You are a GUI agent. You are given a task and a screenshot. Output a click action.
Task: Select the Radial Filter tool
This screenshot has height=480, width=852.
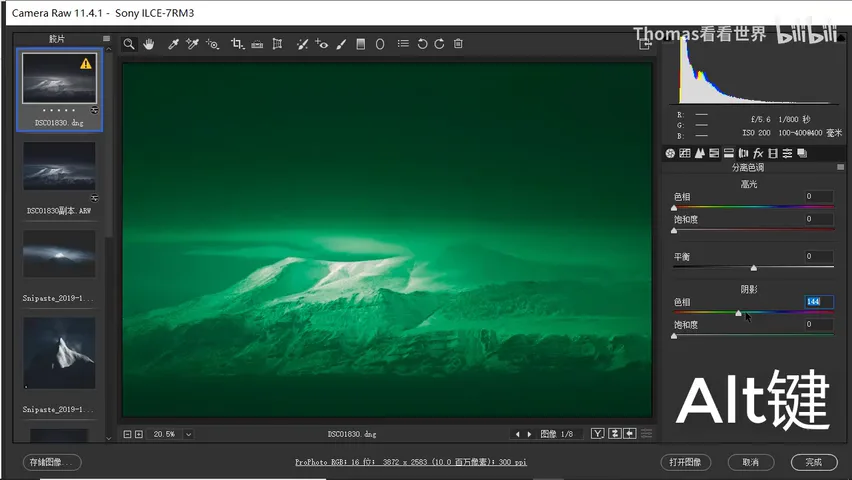pyautogui.click(x=380, y=44)
